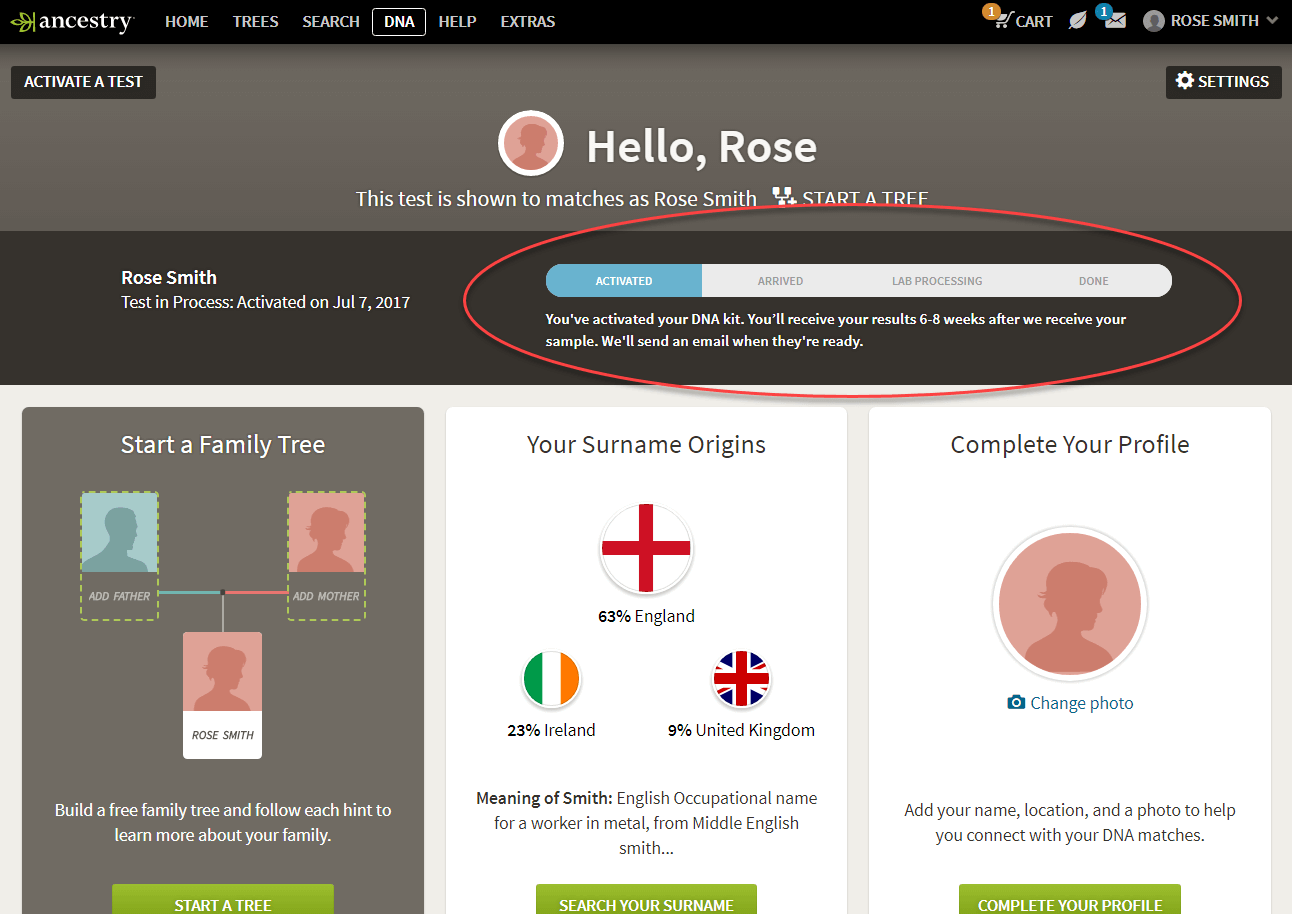This screenshot has width=1292, height=914.
Task: Click the Your Surname Origins heading
Action: [x=646, y=445]
